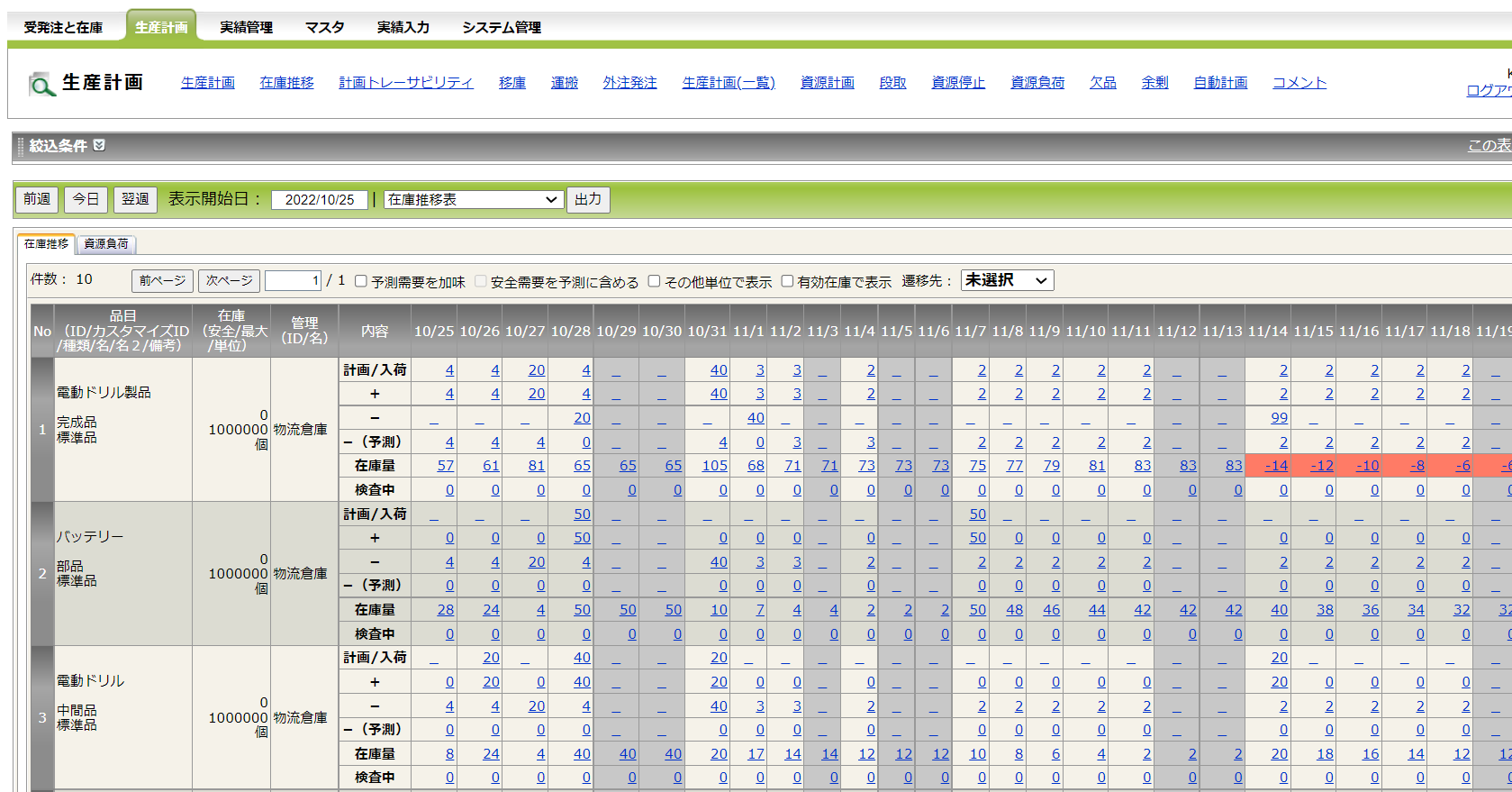Open the 遷移先 未選択 dropdown
The width and height of the screenshot is (1512, 792).
tap(1006, 281)
